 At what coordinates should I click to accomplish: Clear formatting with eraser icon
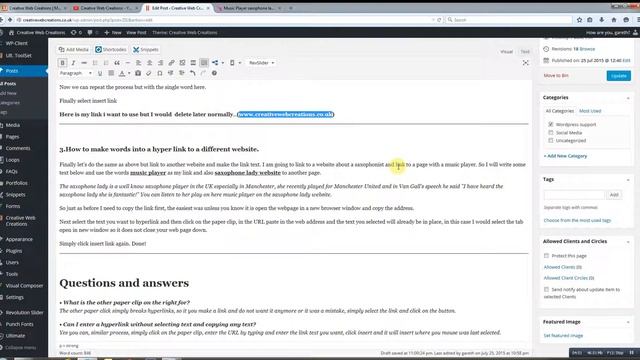(x=149, y=73)
